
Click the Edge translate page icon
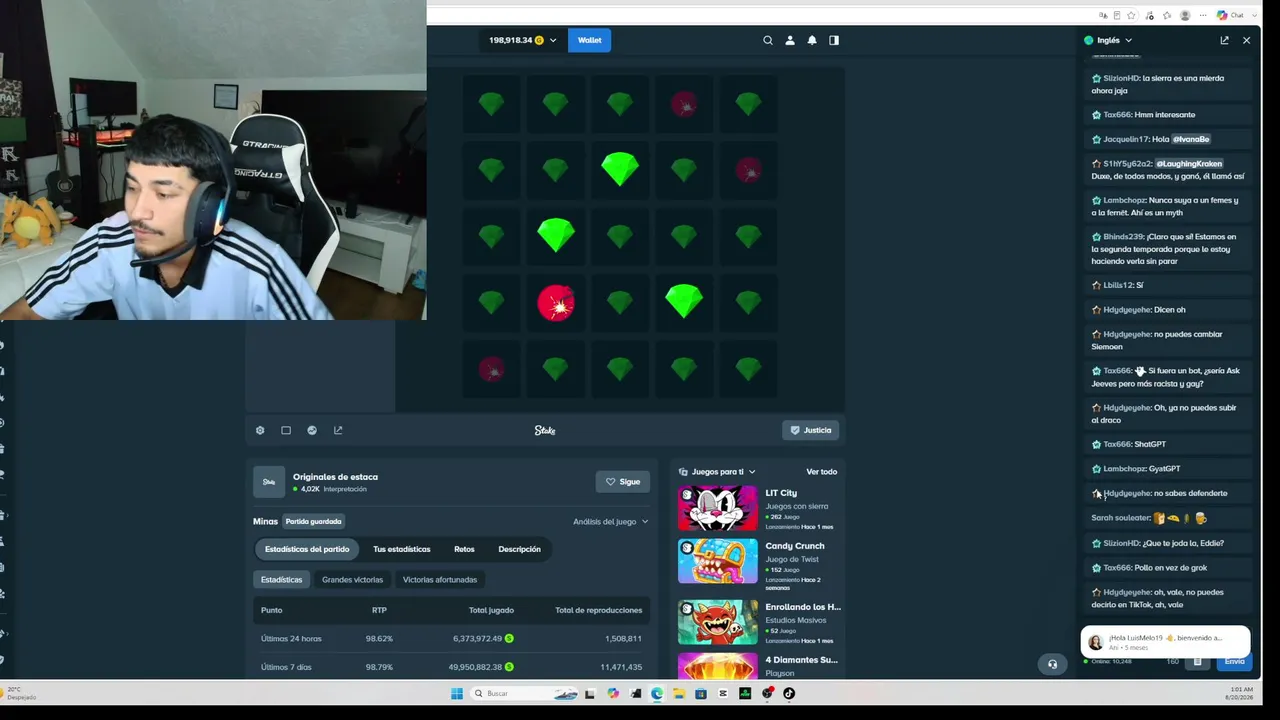tap(1103, 15)
